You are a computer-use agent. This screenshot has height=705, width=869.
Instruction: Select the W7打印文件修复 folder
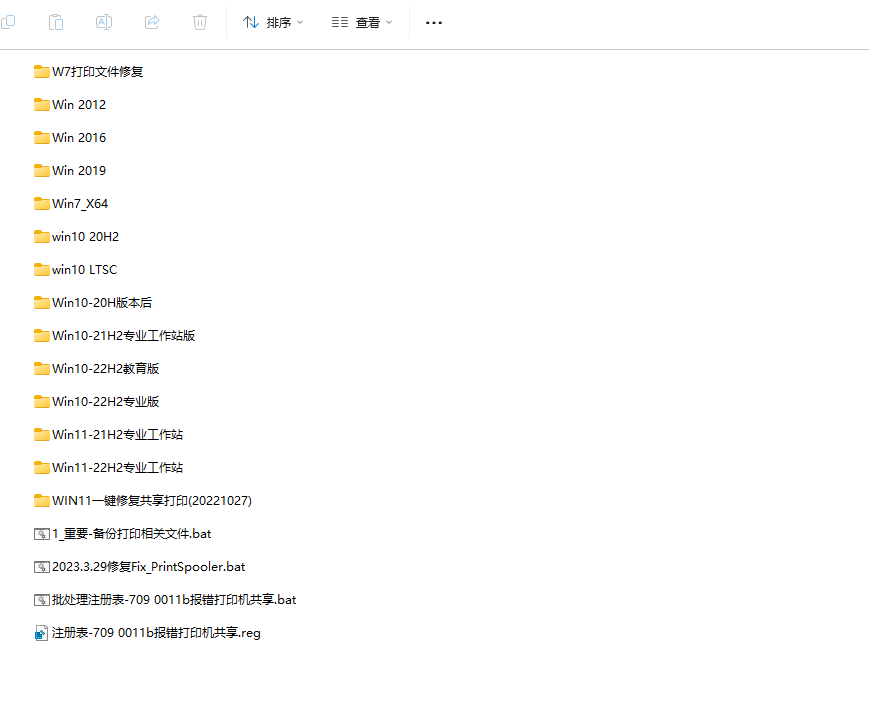(98, 71)
